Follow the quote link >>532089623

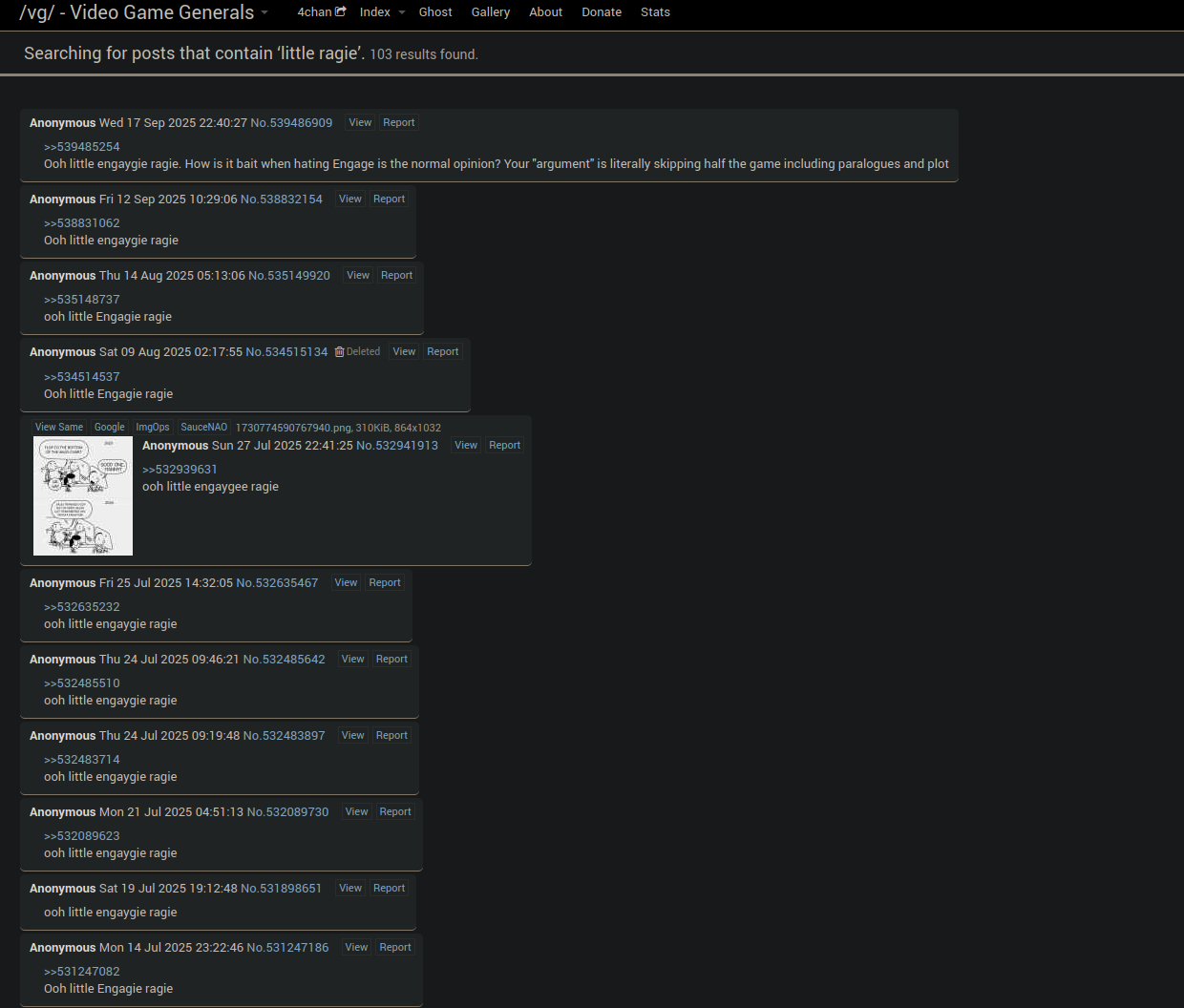(82, 836)
